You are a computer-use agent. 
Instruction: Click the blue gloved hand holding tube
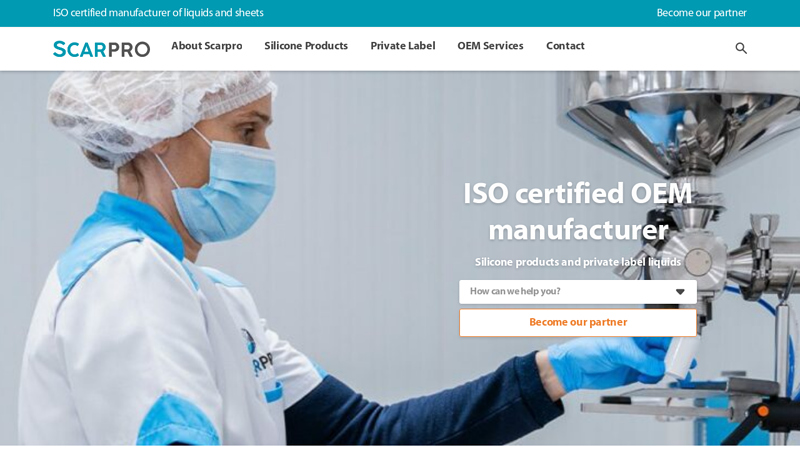tap(610, 363)
